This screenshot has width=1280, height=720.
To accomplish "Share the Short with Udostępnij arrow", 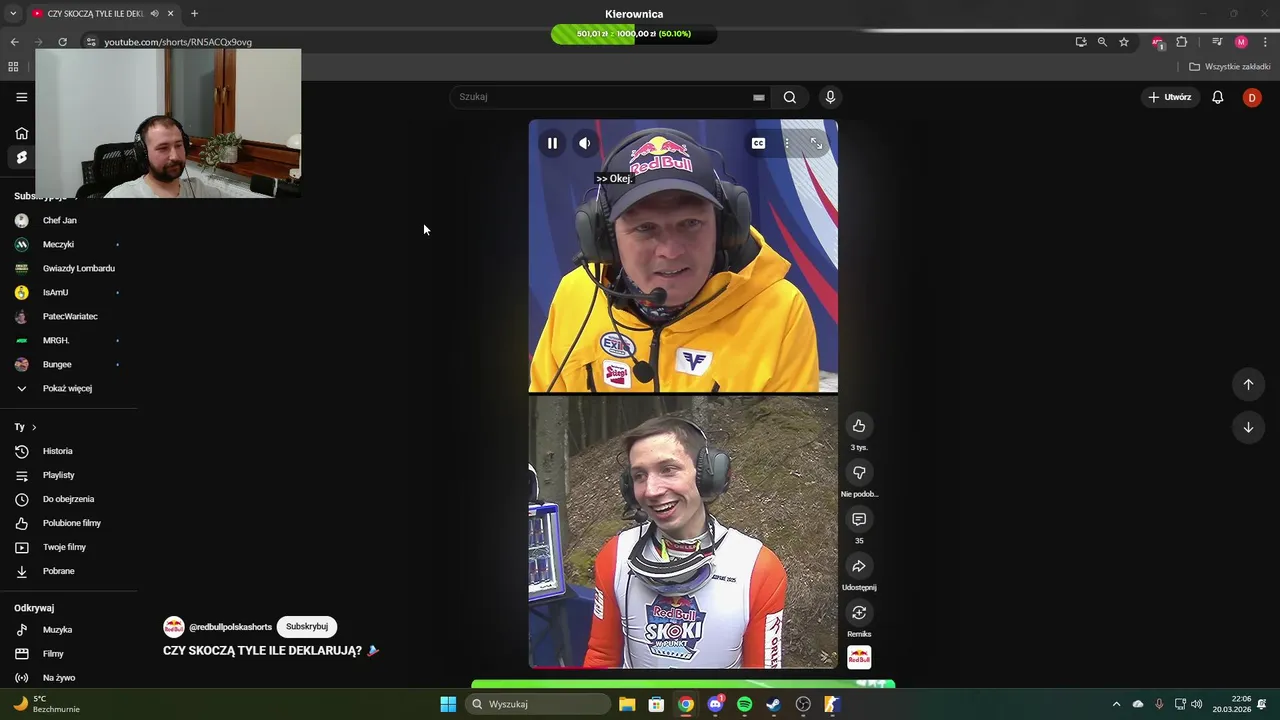I will 859,566.
